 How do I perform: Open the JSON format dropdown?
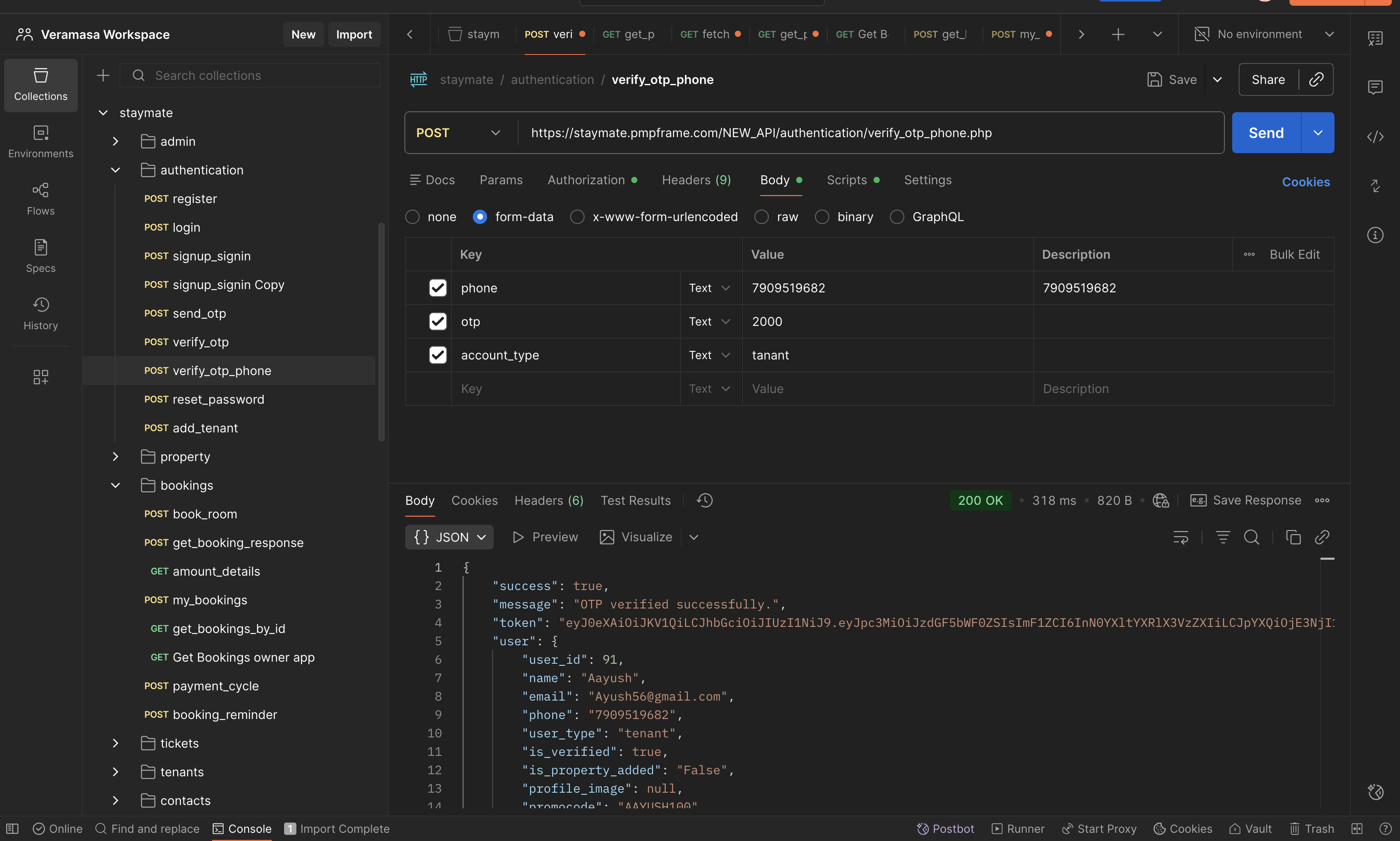pyautogui.click(x=449, y=537)
